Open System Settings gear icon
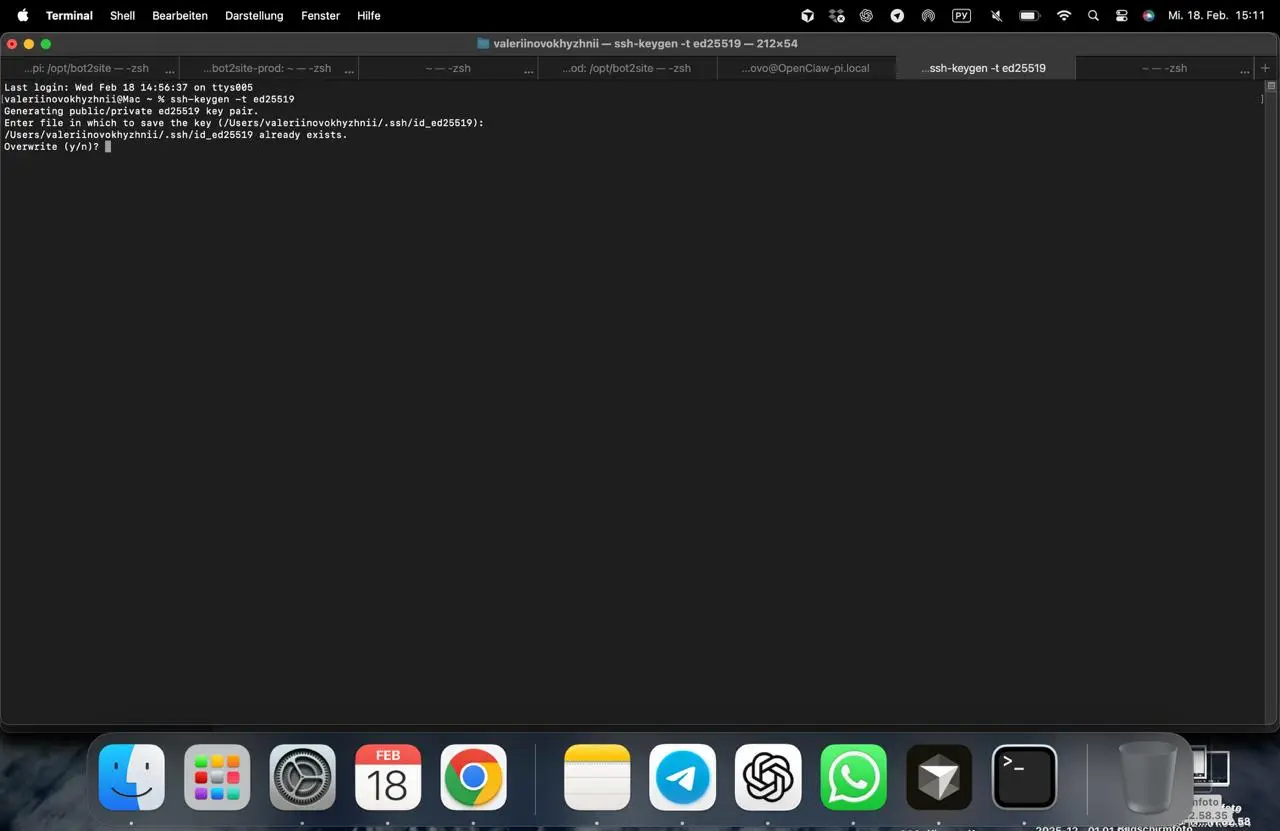Viewport: 1280px width, 831px height. pyautogui.click(x=302, y=777)
